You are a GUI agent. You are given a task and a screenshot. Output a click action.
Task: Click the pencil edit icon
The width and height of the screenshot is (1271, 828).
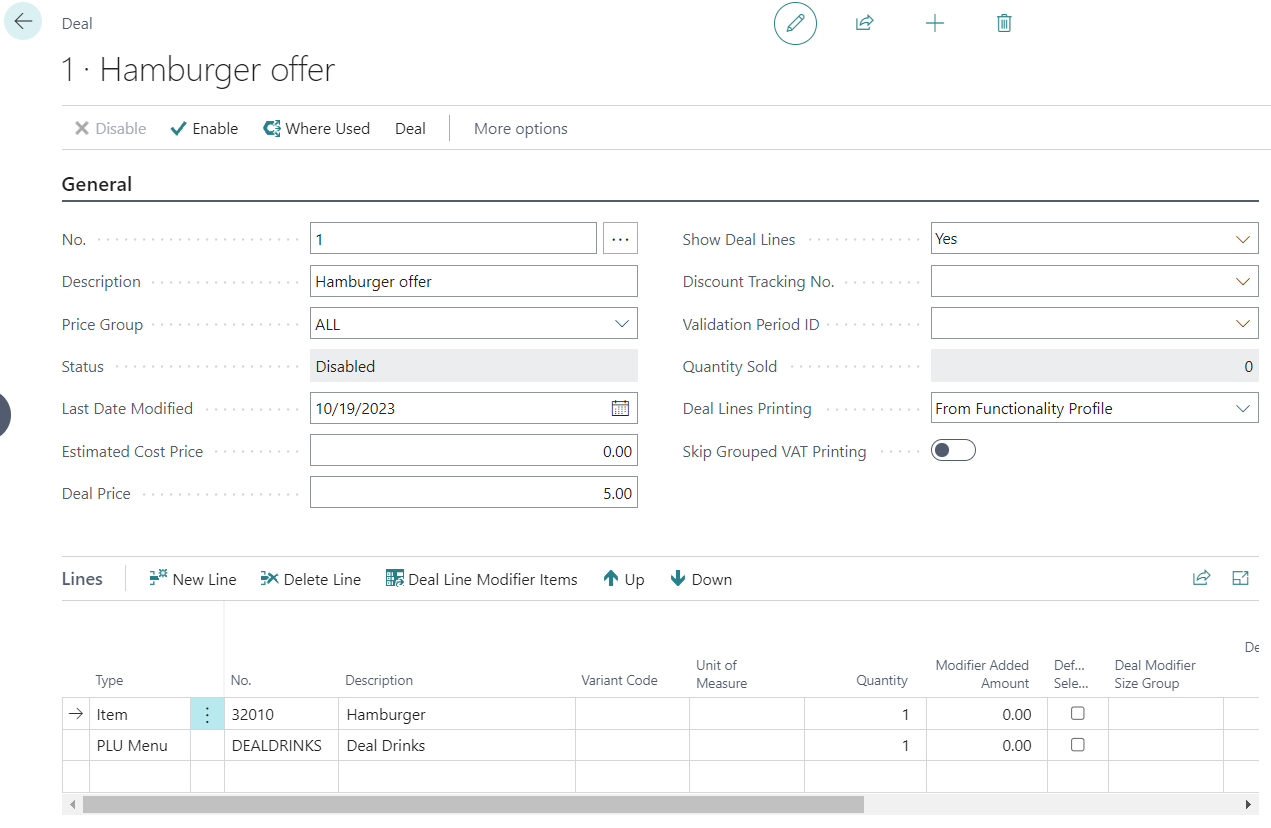click(x=795, y=23)
